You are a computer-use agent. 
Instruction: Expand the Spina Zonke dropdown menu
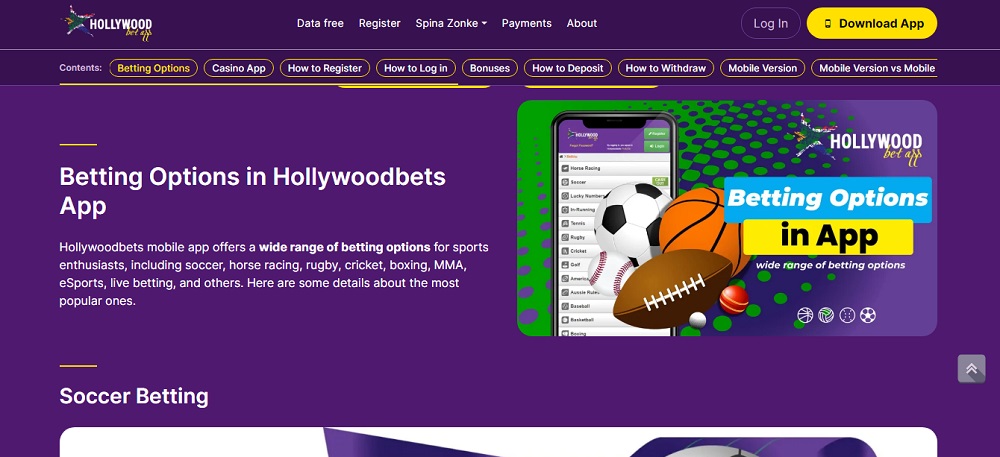tap(451, 23)
